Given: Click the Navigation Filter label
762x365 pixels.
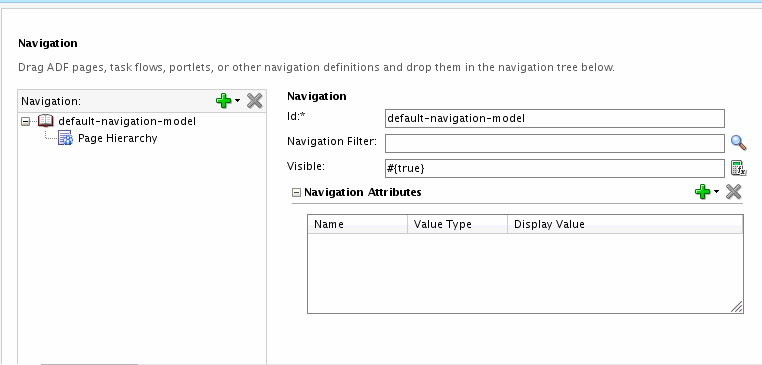Looking at the screenshot, I should coord(332,141).
